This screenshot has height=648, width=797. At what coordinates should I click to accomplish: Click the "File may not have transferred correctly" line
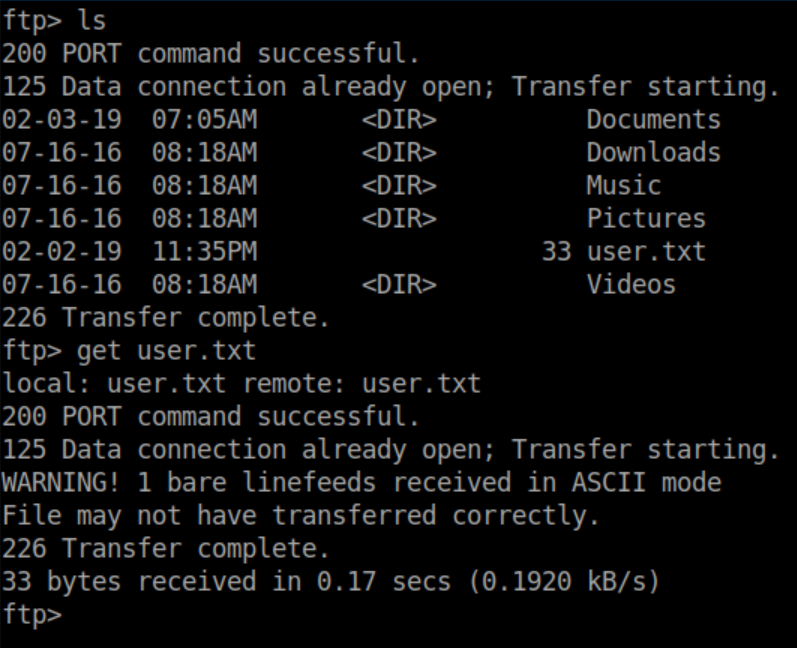point(300,516)
